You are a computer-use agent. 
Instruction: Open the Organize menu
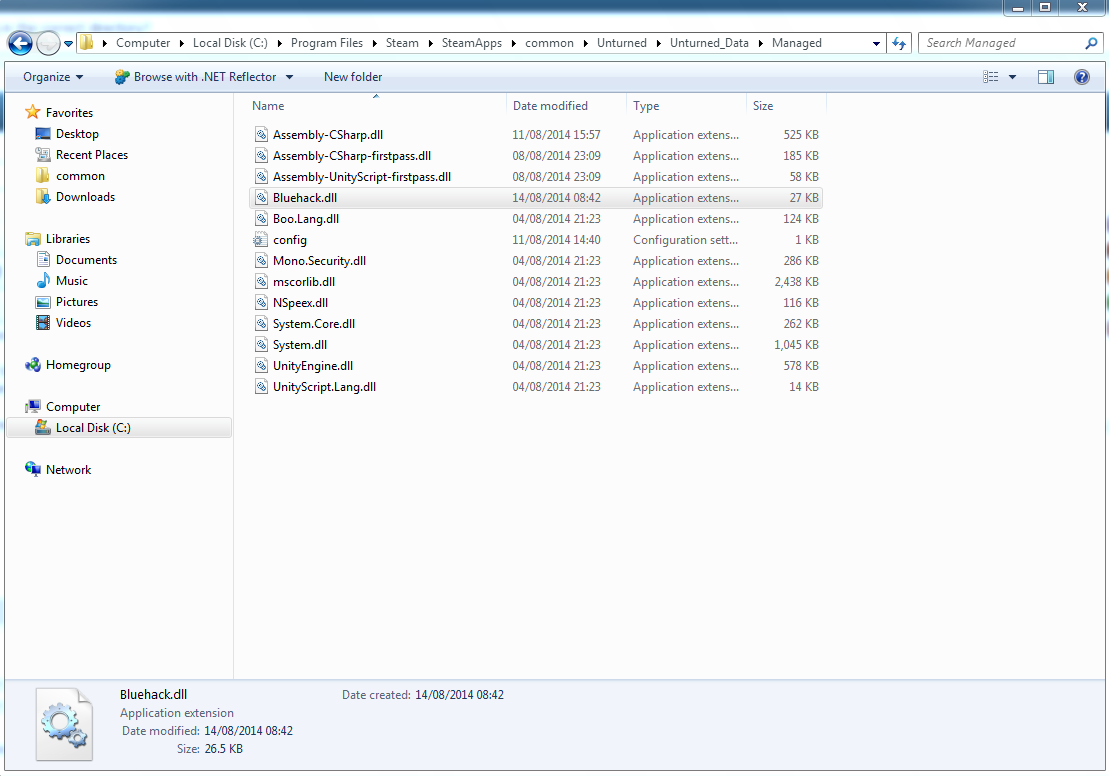(53, 76)
